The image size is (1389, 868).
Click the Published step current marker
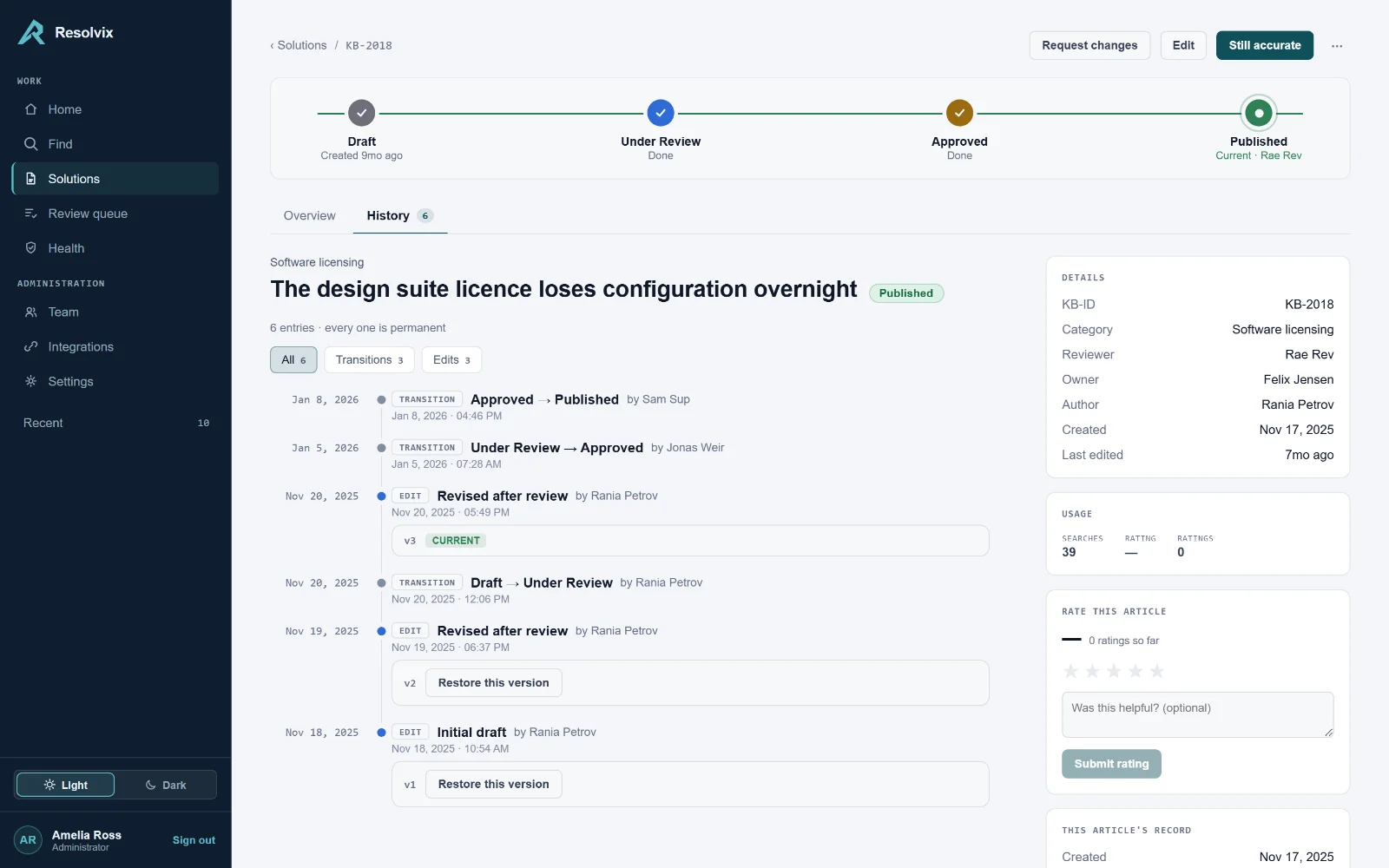1259,113
